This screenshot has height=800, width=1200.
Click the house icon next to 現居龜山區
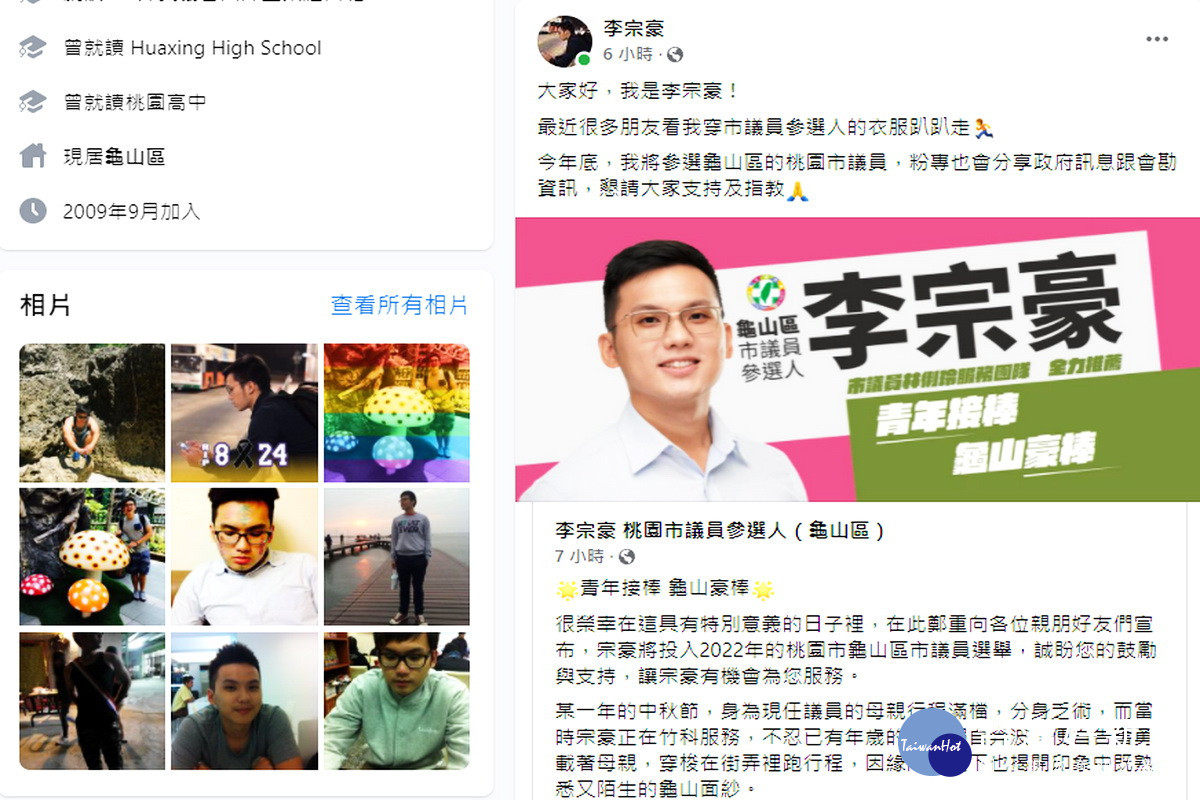coord(33,156)
